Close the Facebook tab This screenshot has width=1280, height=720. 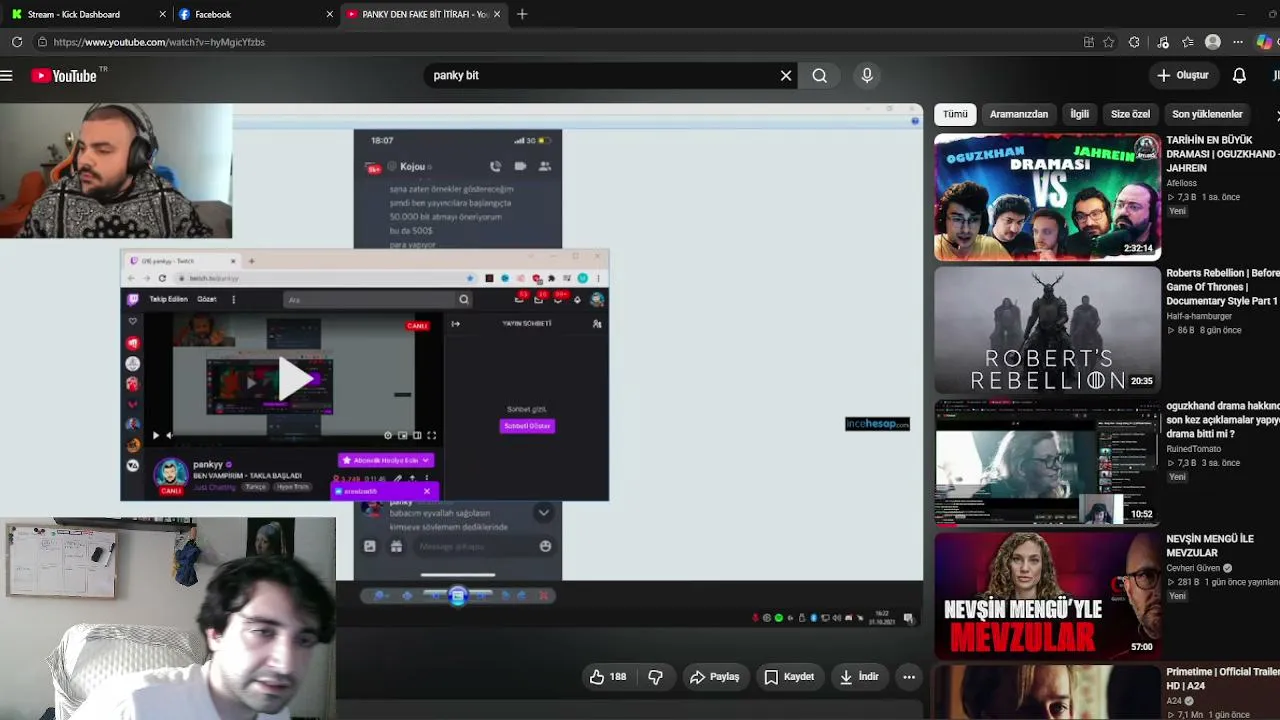point(330,14)
